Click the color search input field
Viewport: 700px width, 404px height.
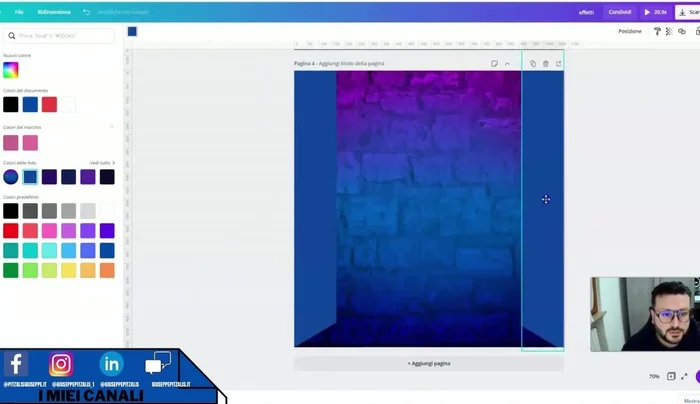point(60,36)
